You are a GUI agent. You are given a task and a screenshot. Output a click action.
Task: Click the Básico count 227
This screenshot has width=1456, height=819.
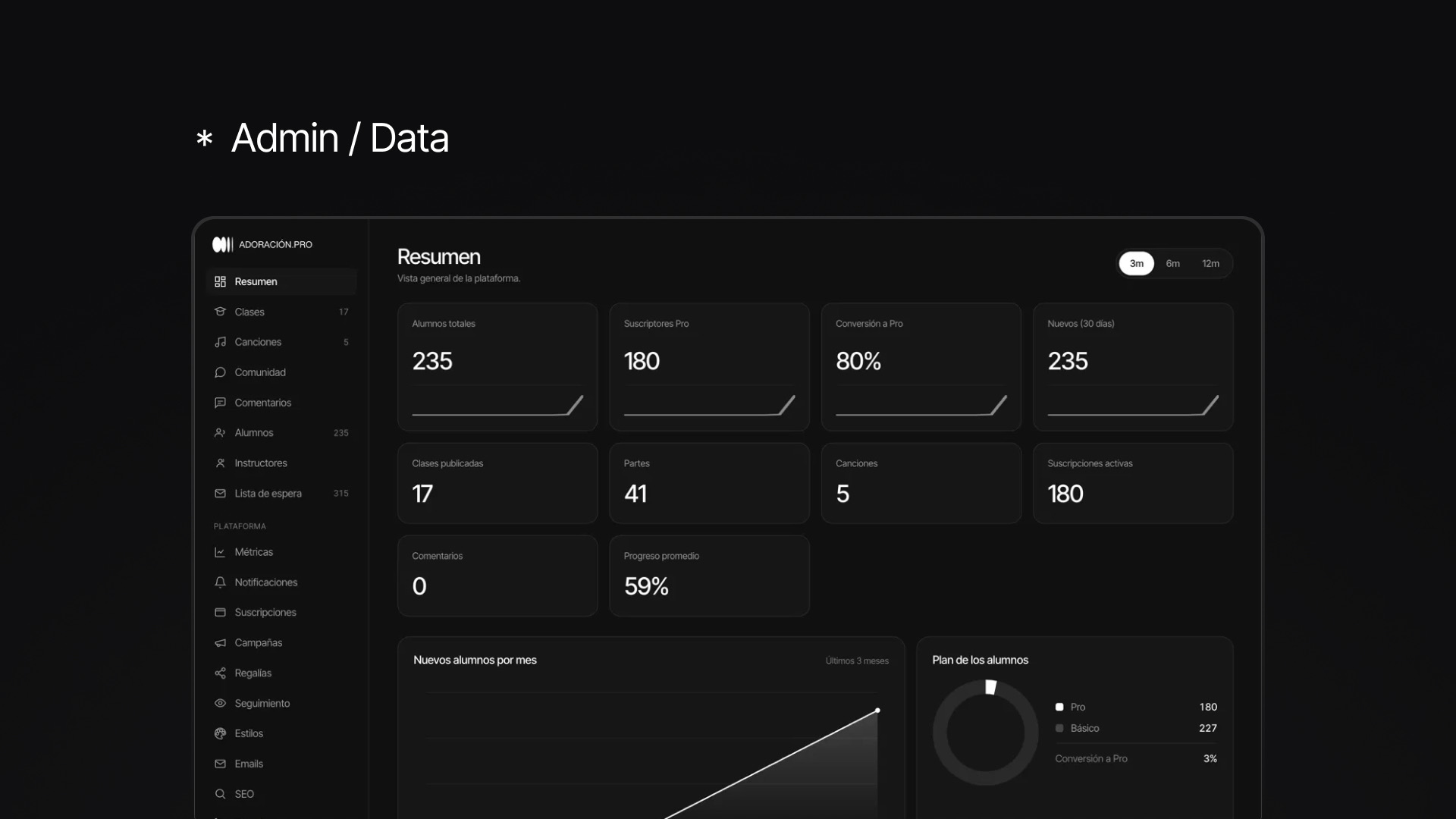[x=1208, y=728]
